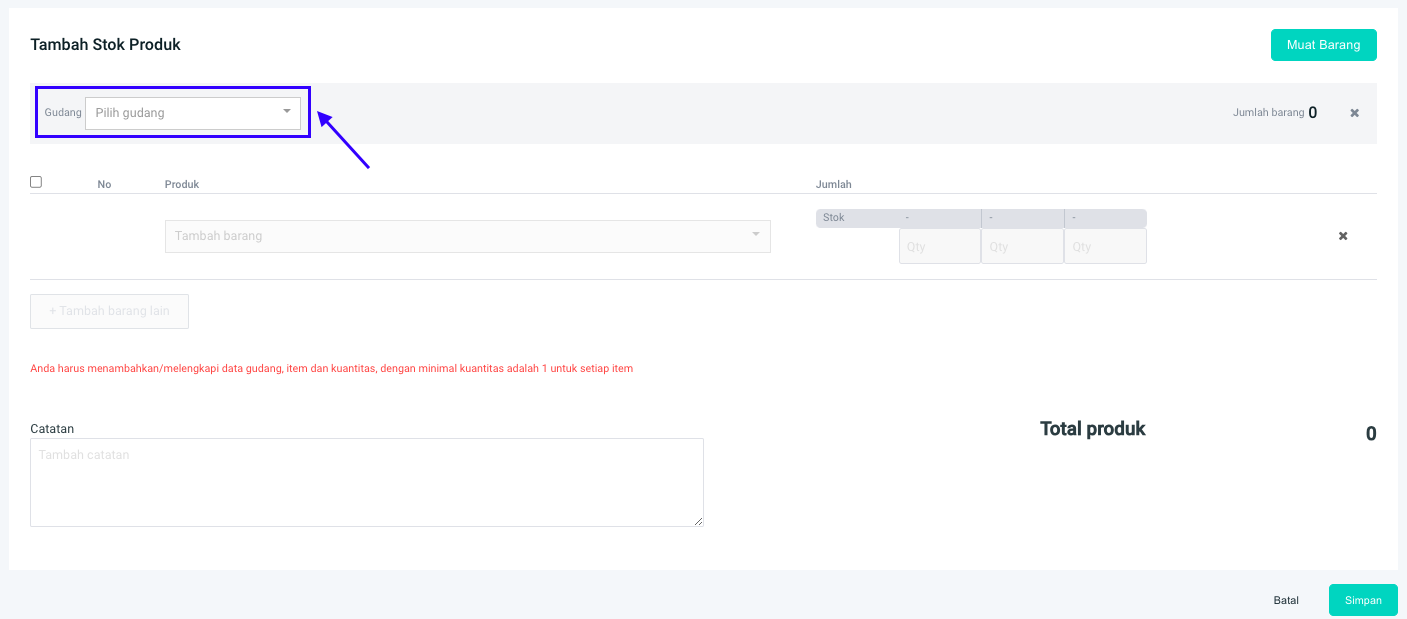The height and width of the screenshot is (619, 1407).
Task: Click the middle Qty input field
Action: click(1022, 246)
